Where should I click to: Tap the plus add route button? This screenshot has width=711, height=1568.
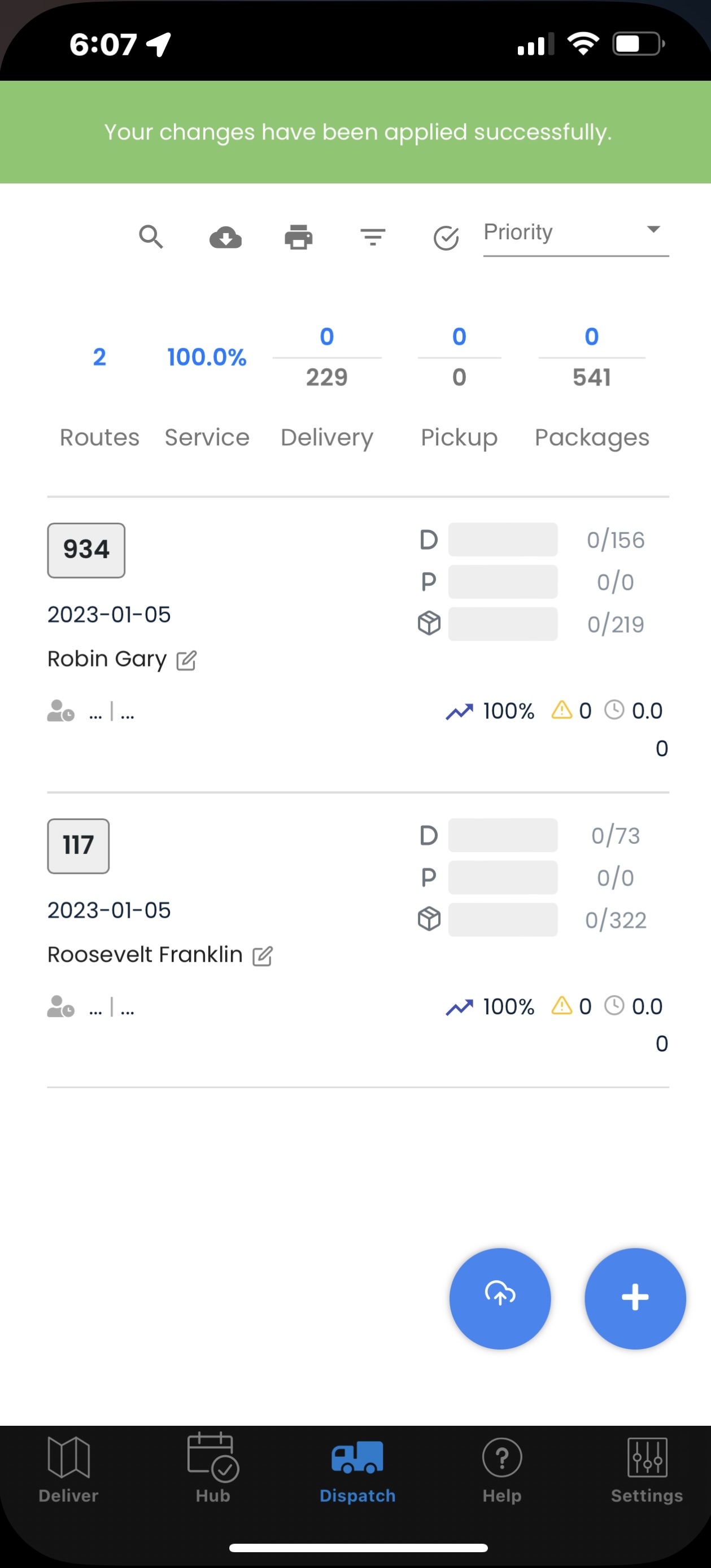tap(635, 1298)
